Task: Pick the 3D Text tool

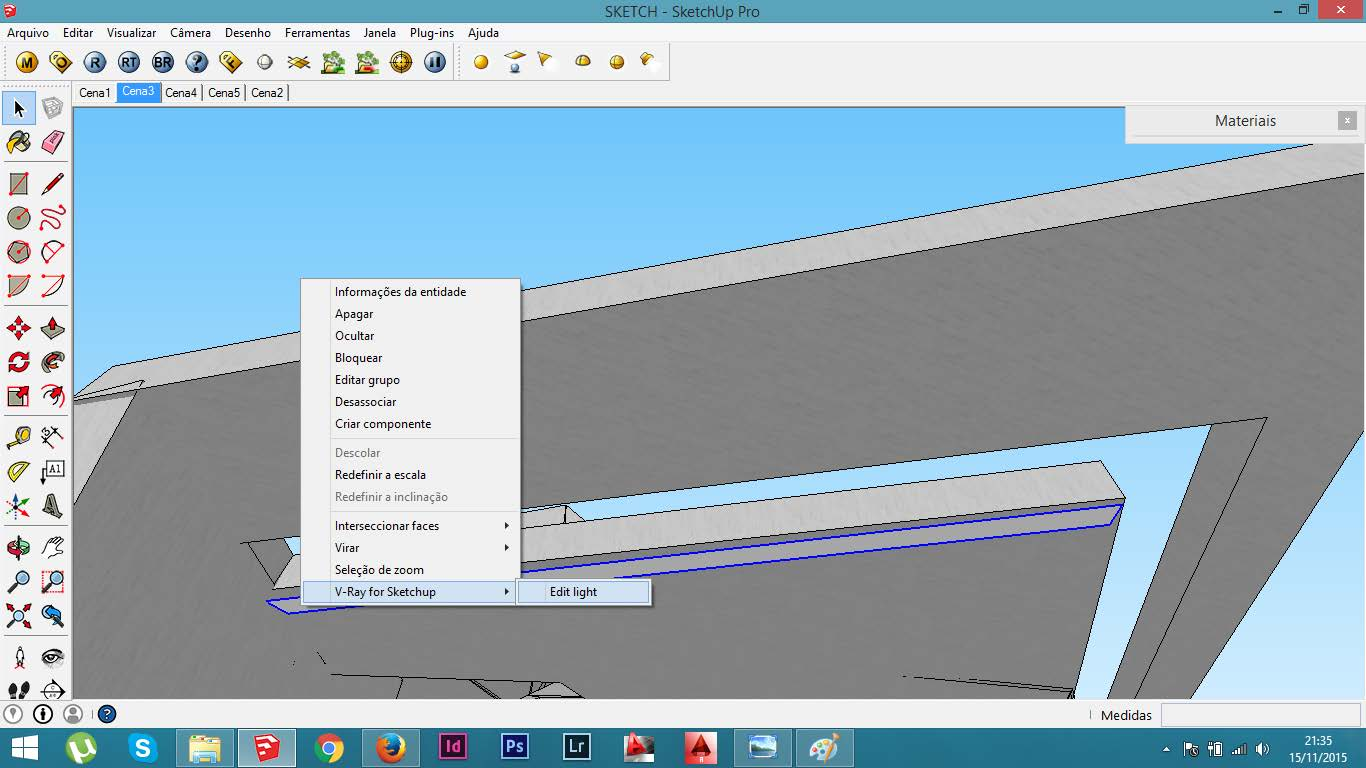Action: click(53, 505)
